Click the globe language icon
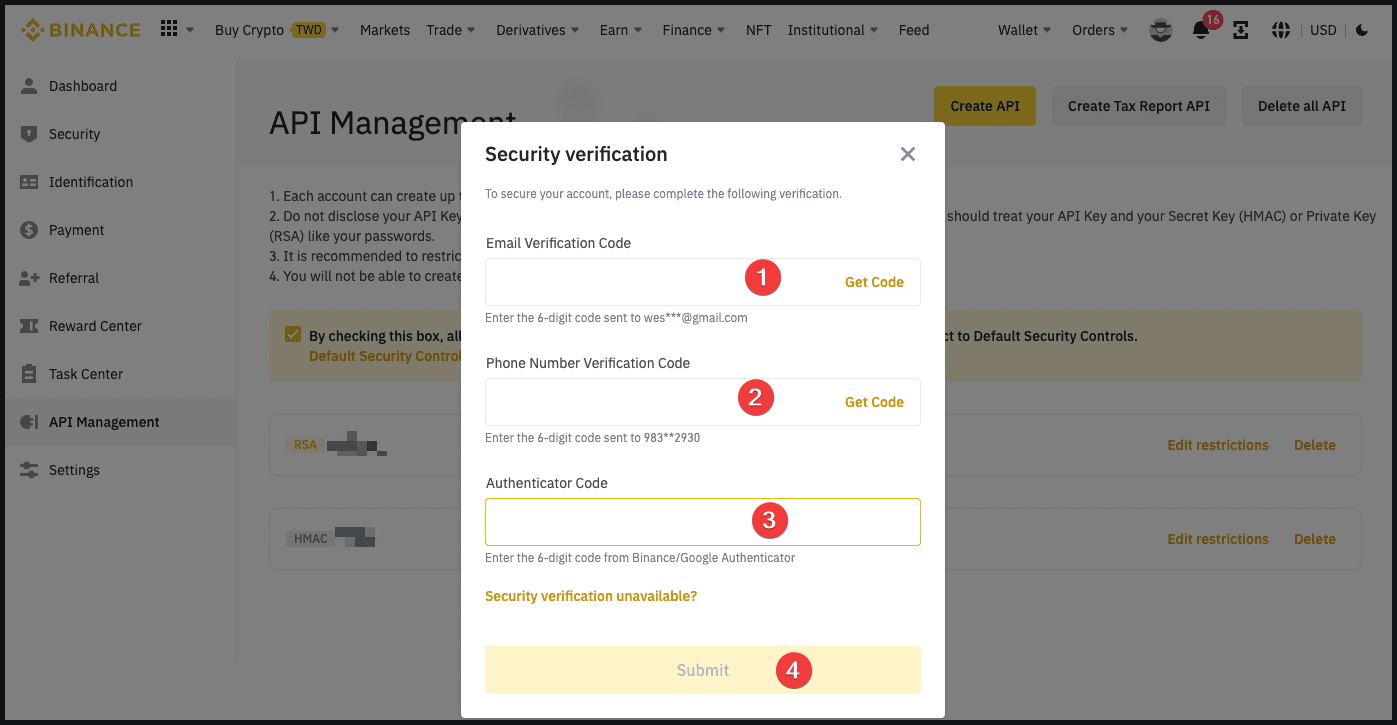The height and width of the screenshot is (725, 1397). 1280,30
